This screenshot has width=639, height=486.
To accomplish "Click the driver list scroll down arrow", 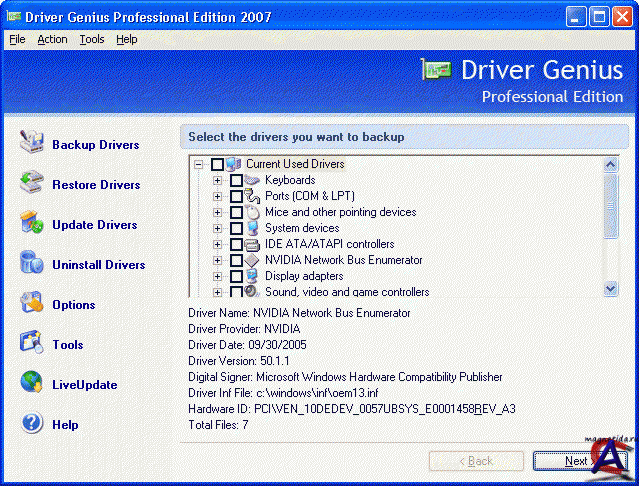I will click(611, 288).
